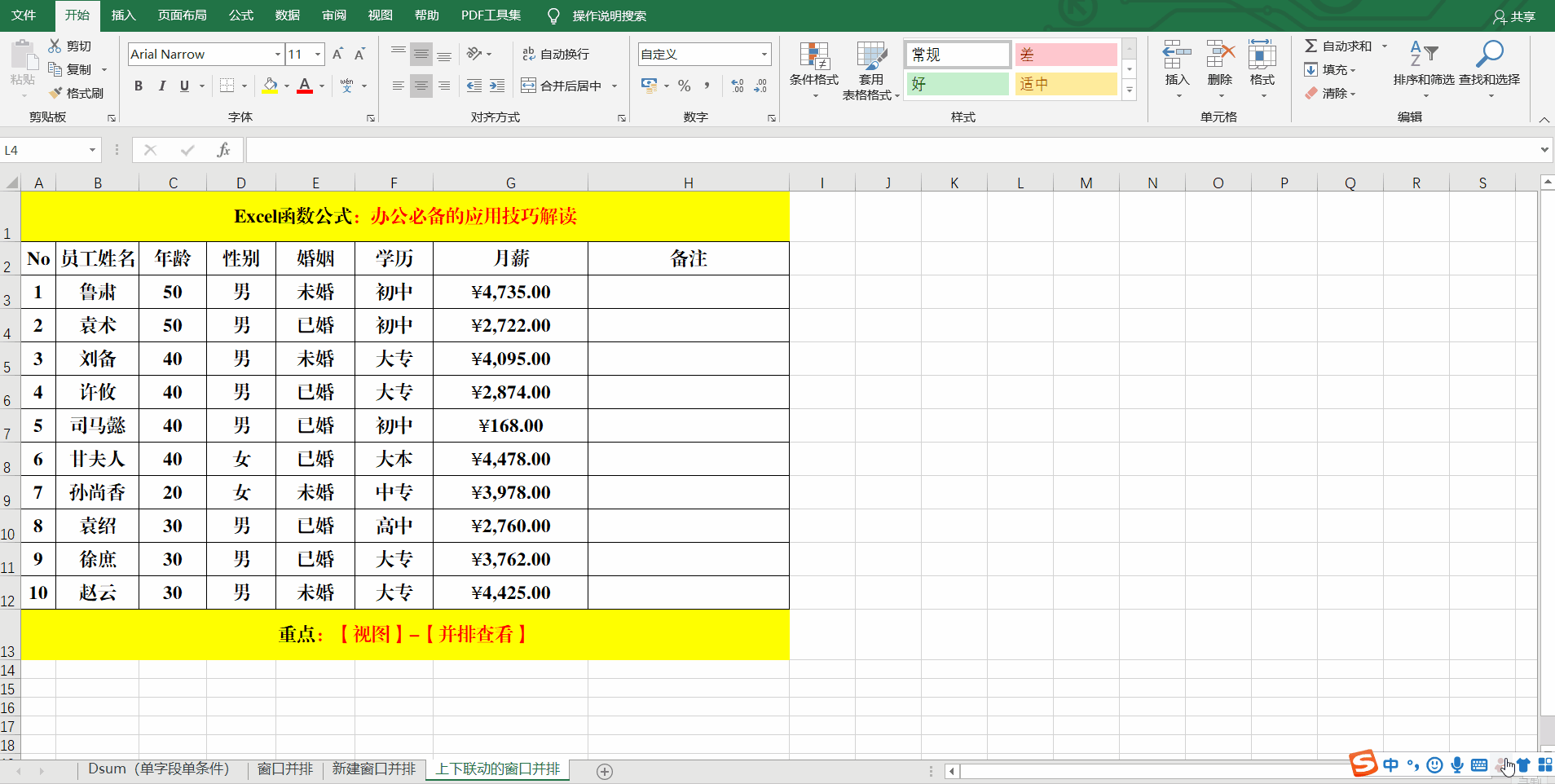Screen dimensions: 1555x784
Task: Expand the number format dropdown
Action: click(764, 54)
